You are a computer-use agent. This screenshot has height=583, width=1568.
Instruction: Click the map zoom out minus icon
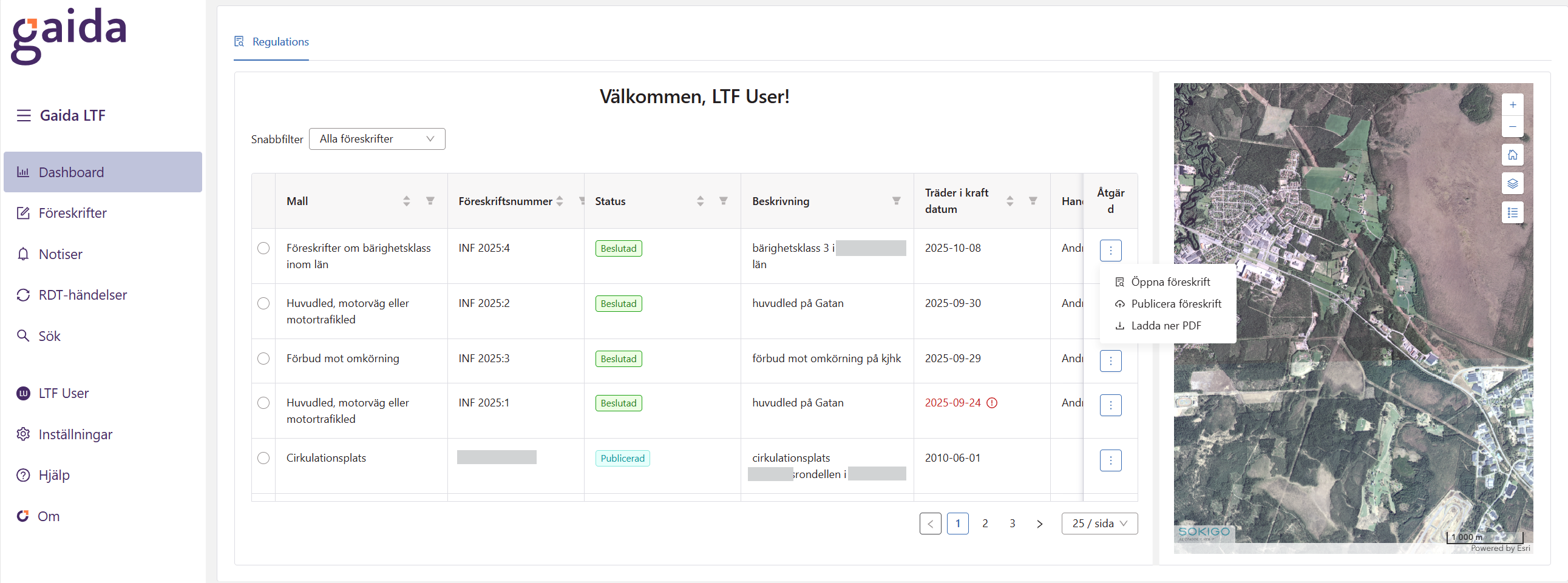(1512, 127)
